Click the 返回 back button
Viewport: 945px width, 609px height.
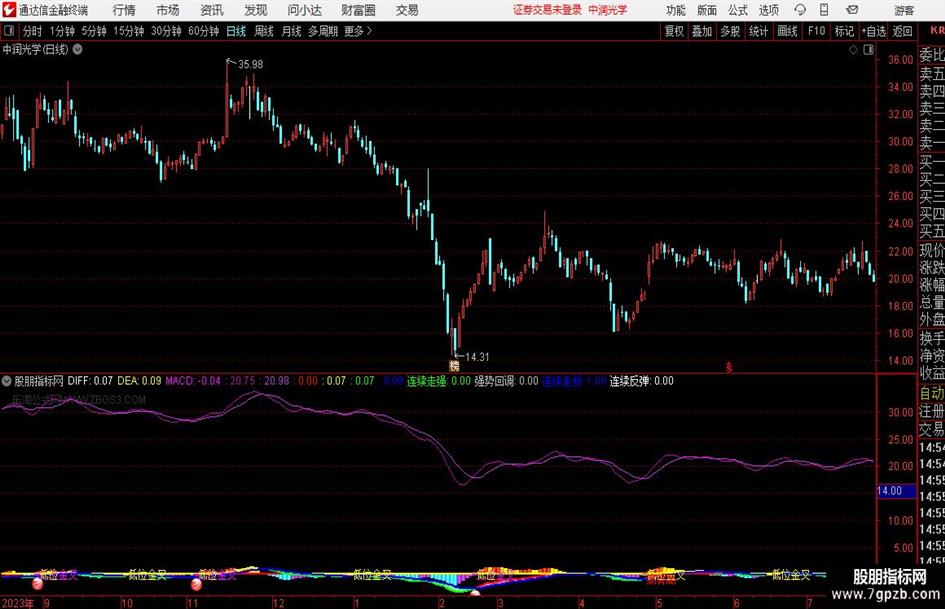[x=902, y=31]
